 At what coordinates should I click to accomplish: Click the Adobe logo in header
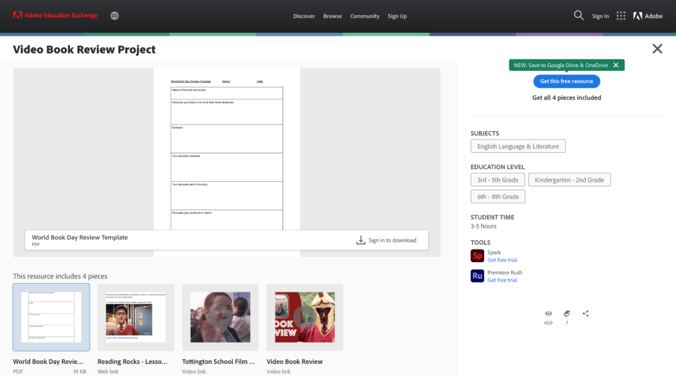click(648, 16)
